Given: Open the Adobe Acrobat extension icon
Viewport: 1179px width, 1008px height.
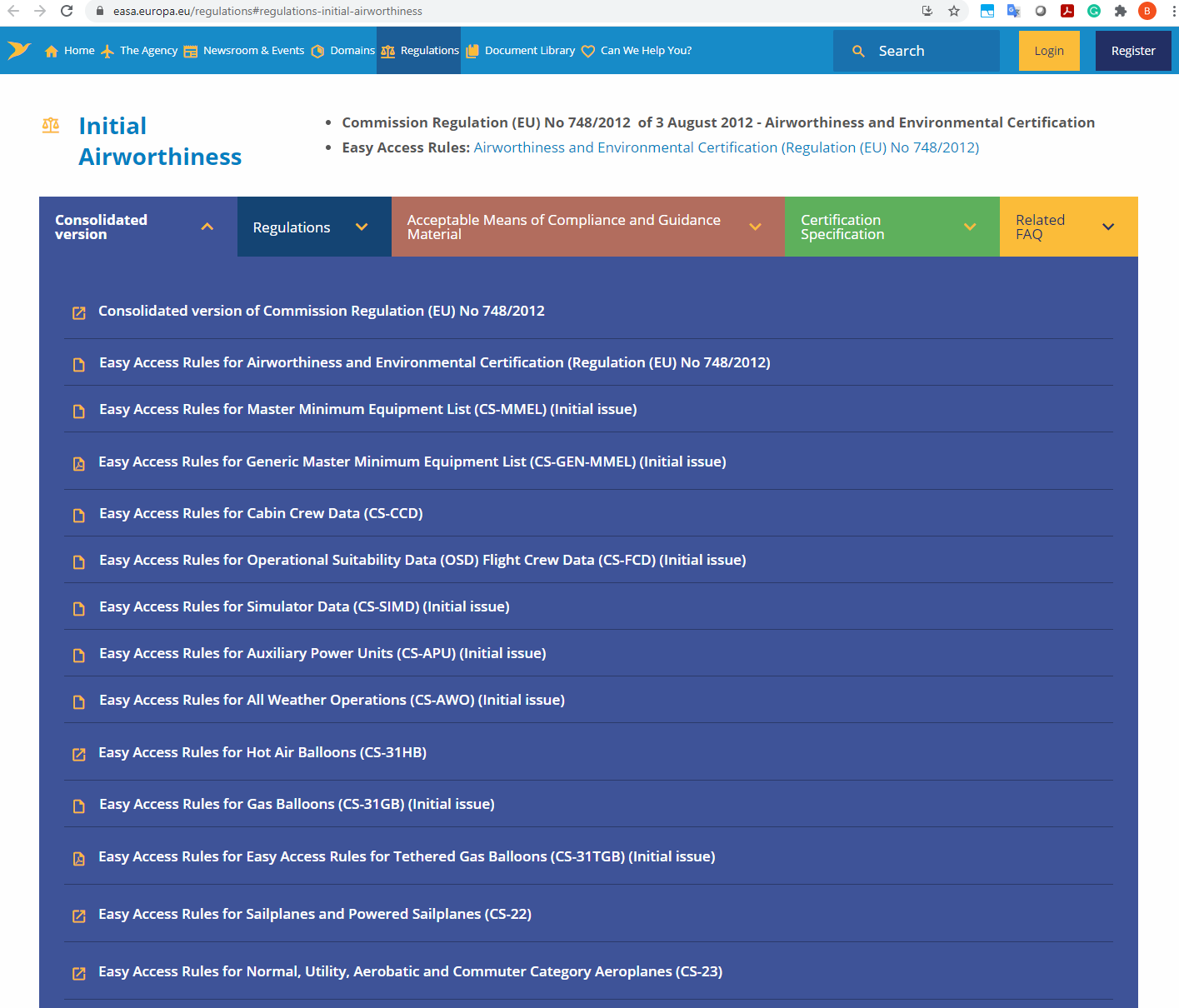Looking at the screenshot, I should 1067,11.
